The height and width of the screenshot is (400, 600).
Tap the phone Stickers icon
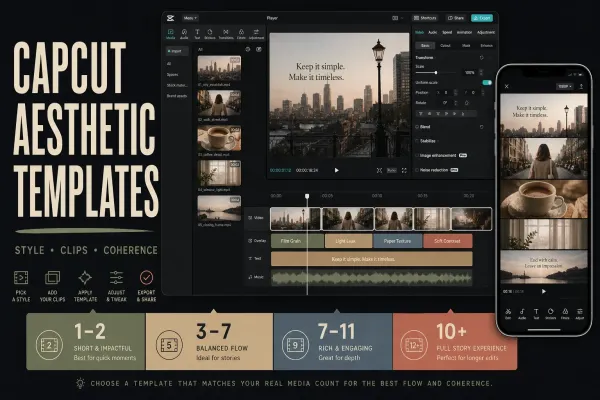pyautogui.click(x=550, y=312)
